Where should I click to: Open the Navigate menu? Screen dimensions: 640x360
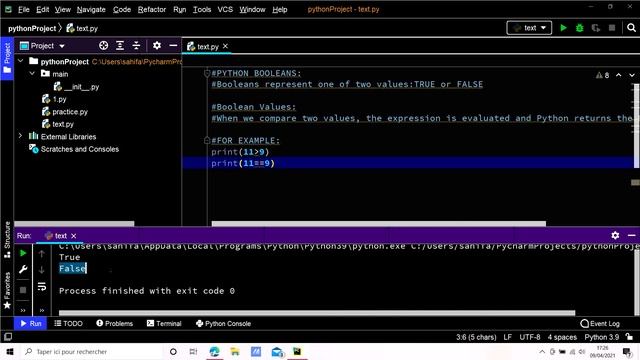91,9
